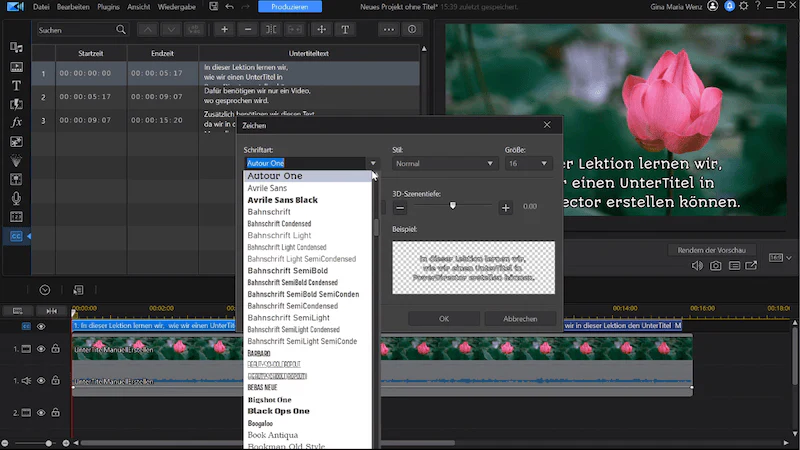Screen dimensions: 800x450
Task: Click the preview volume speaker icon
Action: pos(697,266)
